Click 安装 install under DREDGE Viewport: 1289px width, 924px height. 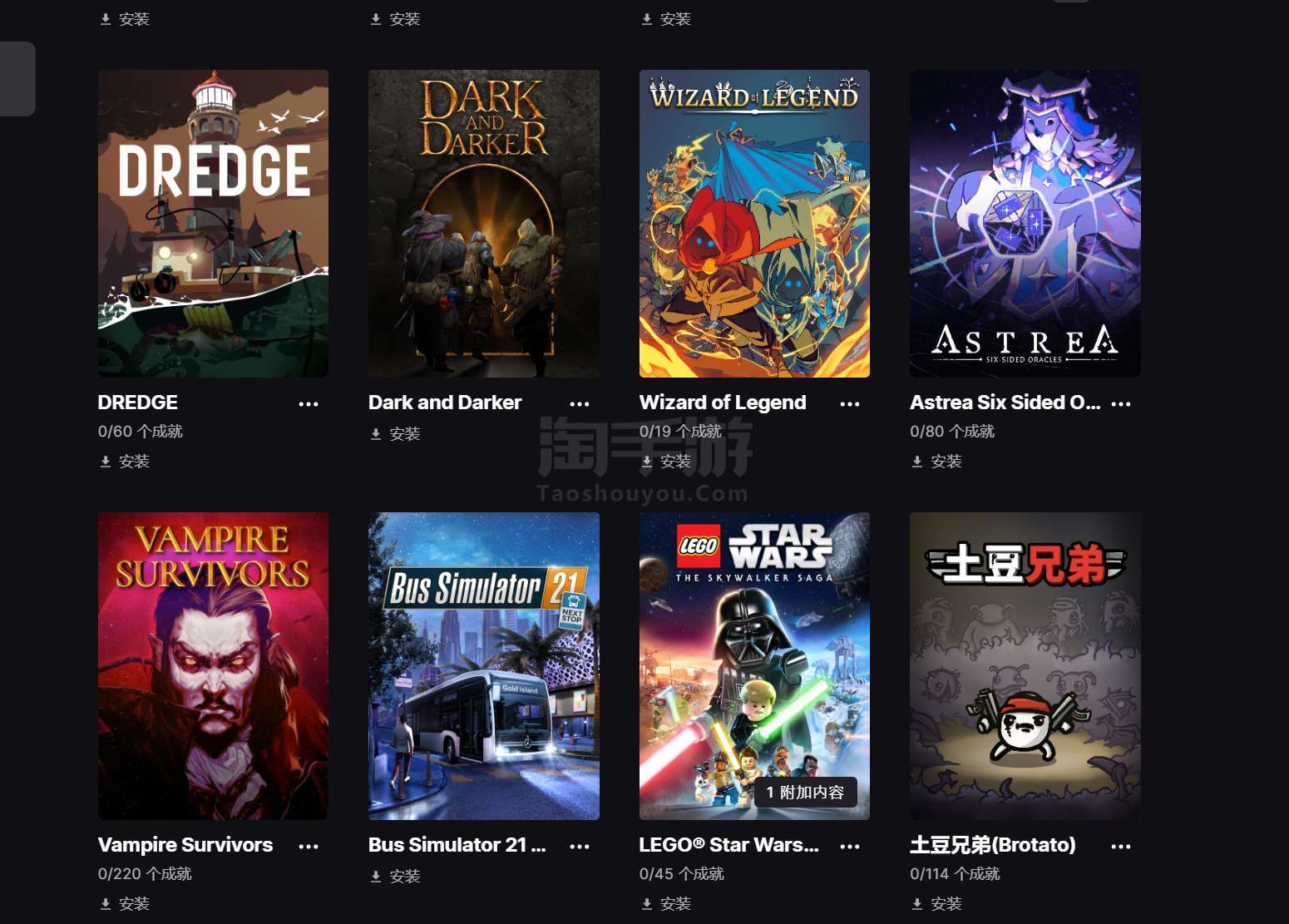click(125, 462)
